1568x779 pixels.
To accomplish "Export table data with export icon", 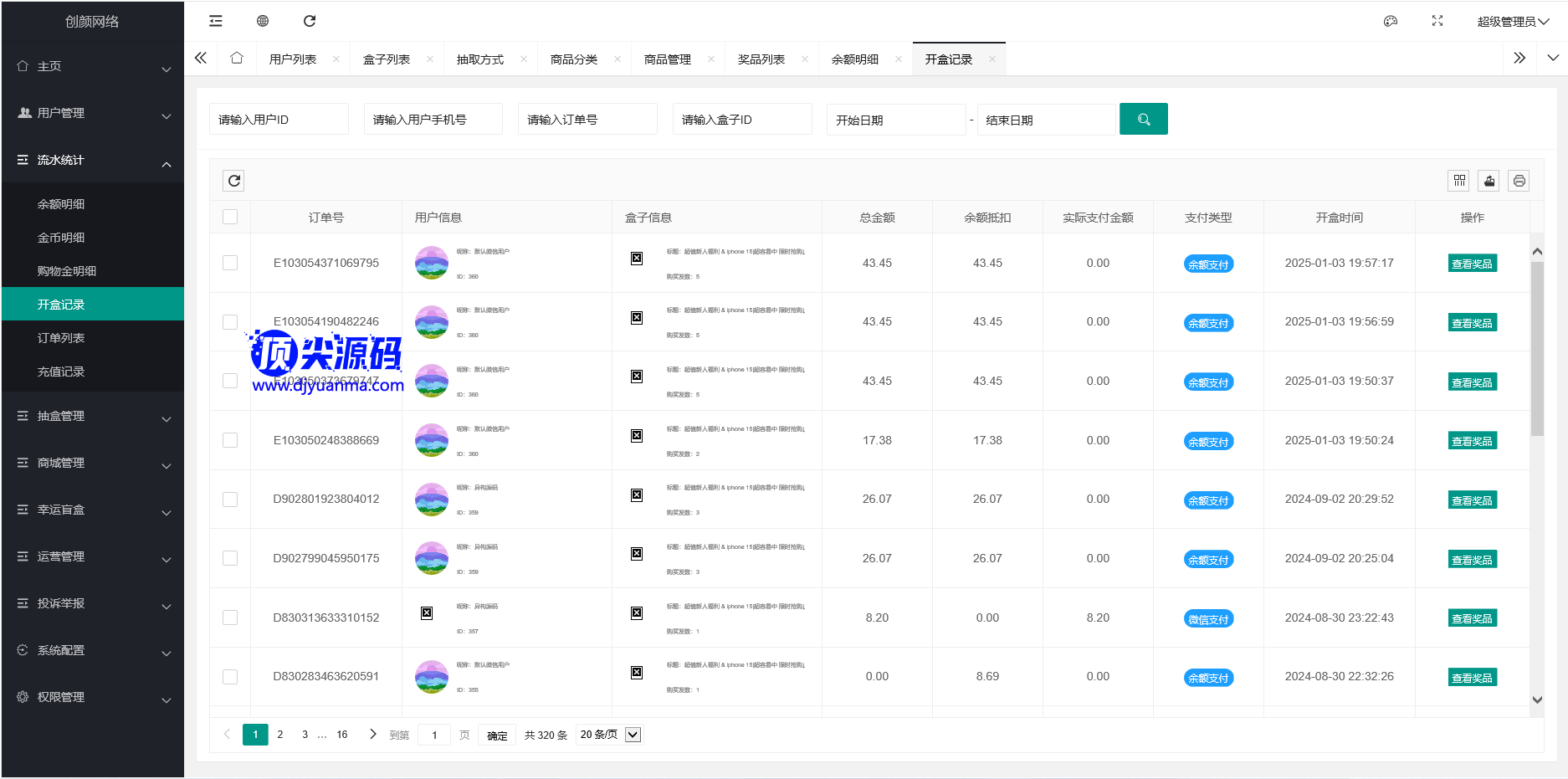I will coord(1489,181).
